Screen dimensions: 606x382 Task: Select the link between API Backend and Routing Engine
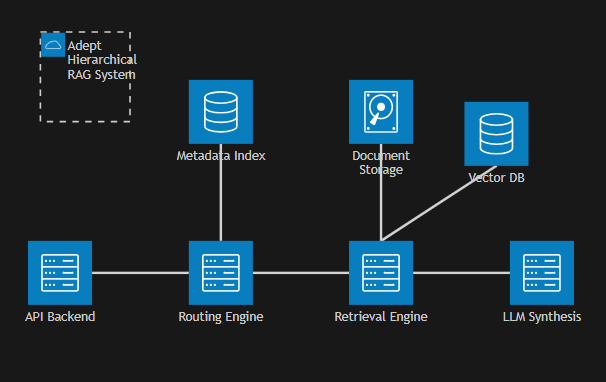(140, 273)
